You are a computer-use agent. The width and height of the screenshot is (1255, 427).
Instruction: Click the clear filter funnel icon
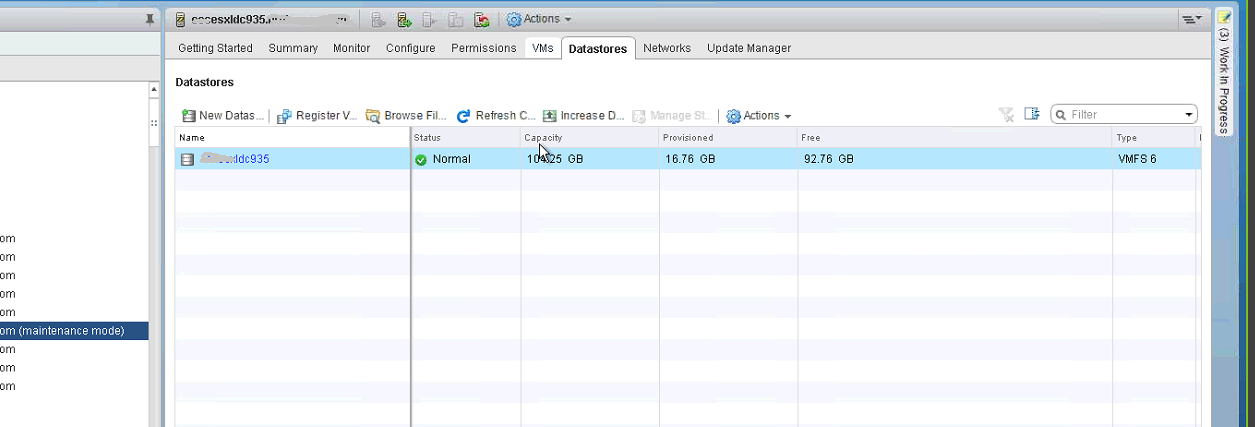(1007, 115)
